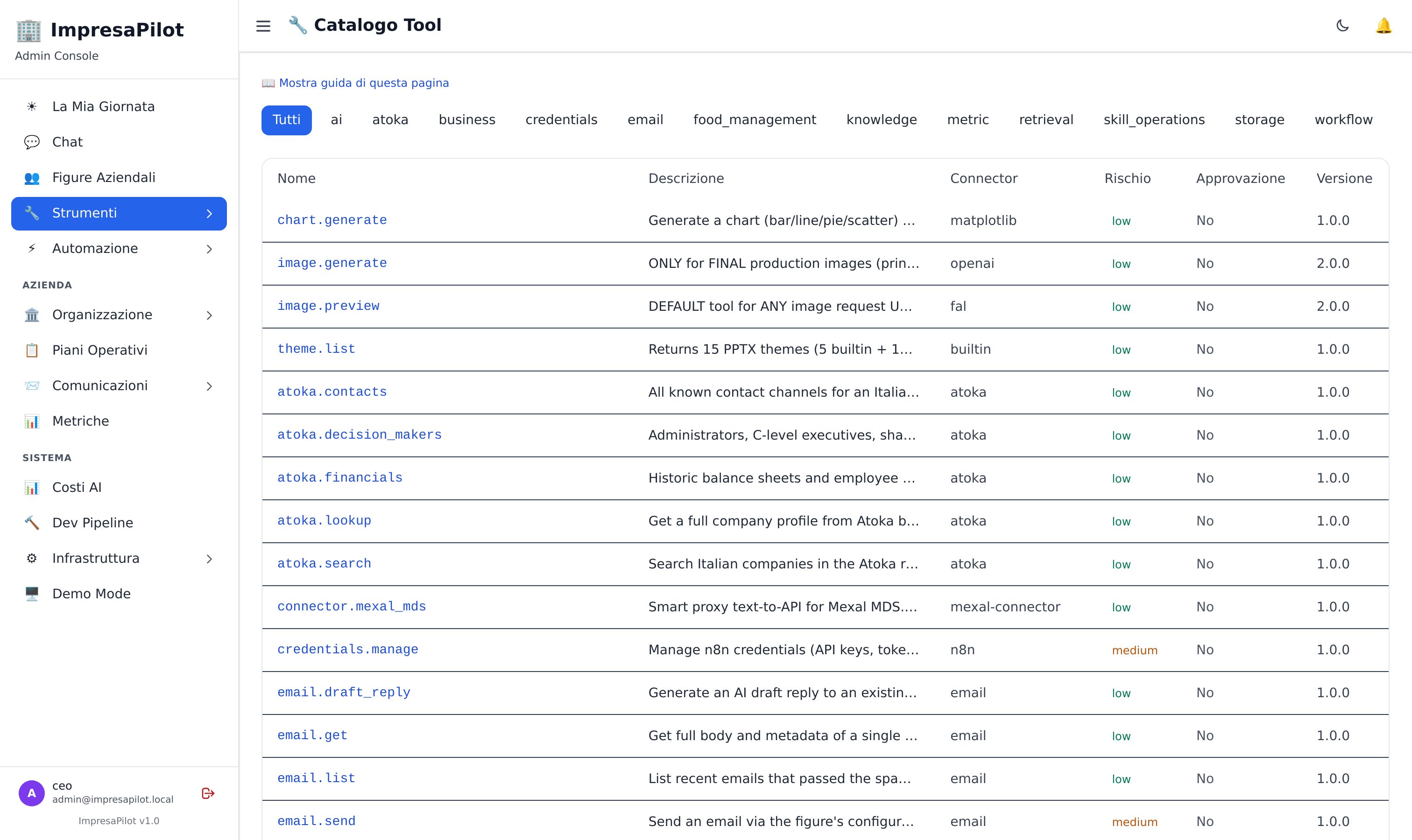The width and height of the screenshot is (1412, 840).
Task: Open the chart.generate tool
Action: (x=332, y=220)
